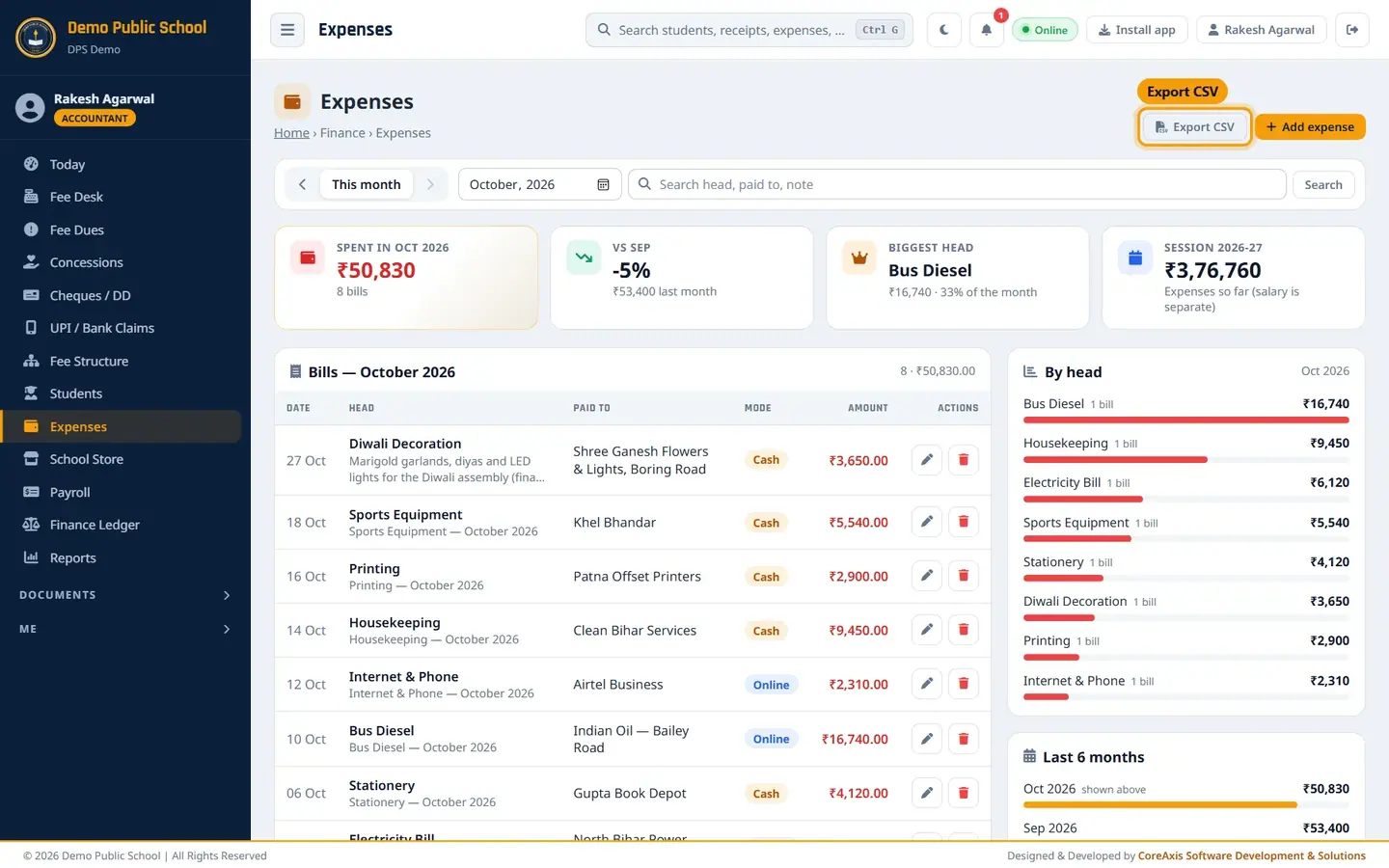
Task: Delete the Printing bill
Action: pos(963,576)
